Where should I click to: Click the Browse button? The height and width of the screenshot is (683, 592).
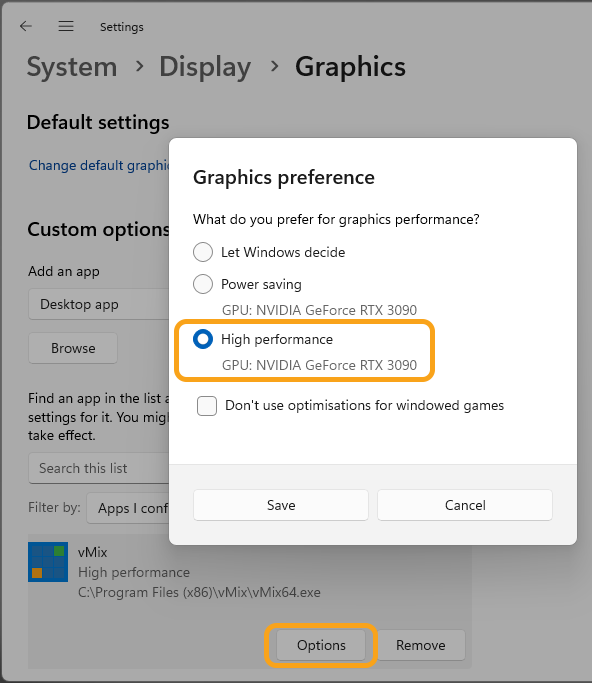[x=73, y=348]
